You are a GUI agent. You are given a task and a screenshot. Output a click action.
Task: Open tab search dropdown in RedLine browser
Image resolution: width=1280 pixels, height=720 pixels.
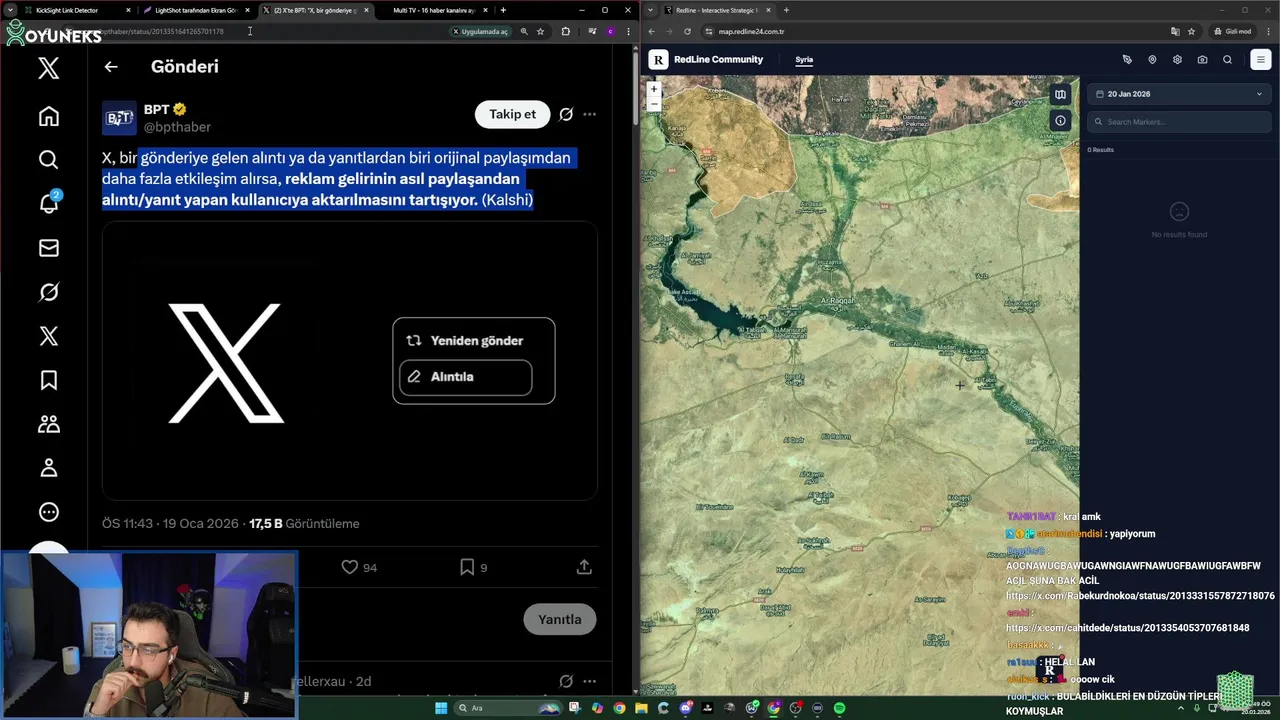(x=651, y=10)
